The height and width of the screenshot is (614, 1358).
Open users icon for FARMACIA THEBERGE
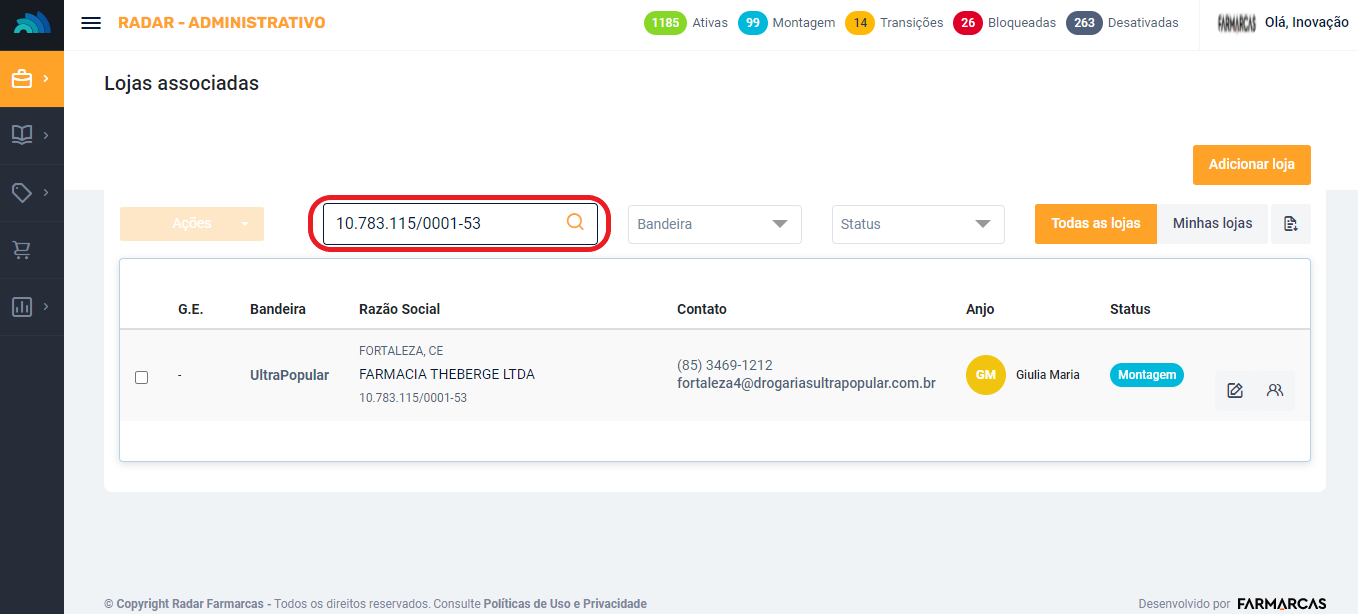[x=1274, y=391]
